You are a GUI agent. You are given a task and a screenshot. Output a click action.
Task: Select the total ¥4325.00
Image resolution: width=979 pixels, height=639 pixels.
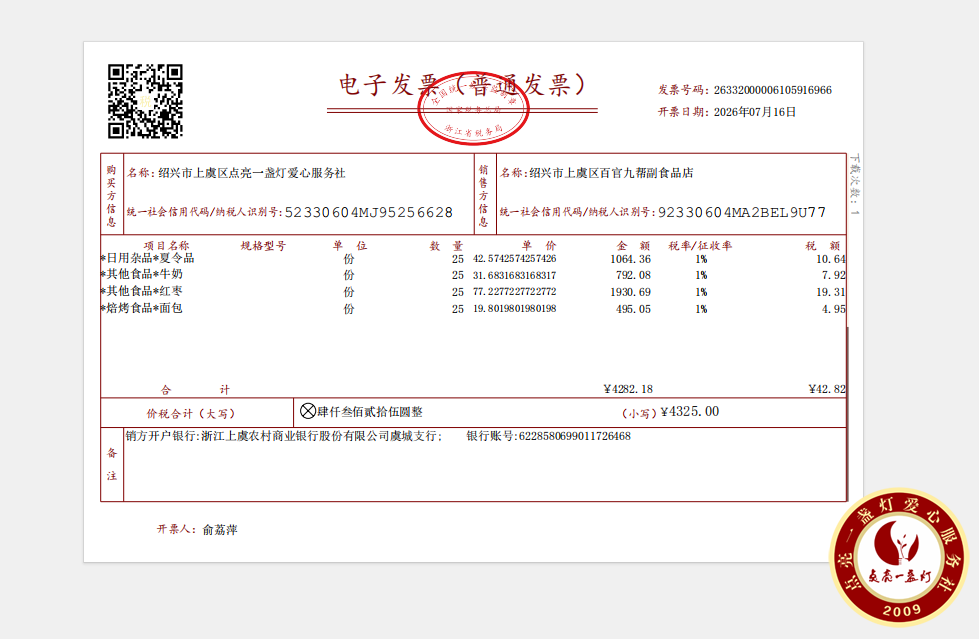click(690, 412)
